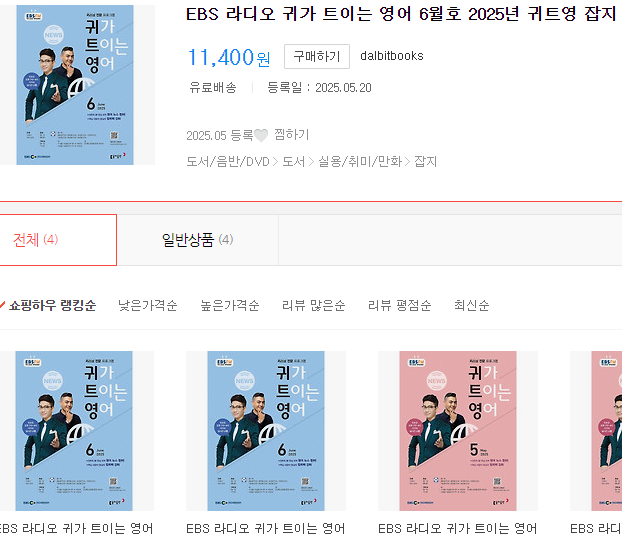The image size is (622, 536).
Task: Open the dalbitbooks seller link
Action: pyautogui.click(x=392, y=56)
